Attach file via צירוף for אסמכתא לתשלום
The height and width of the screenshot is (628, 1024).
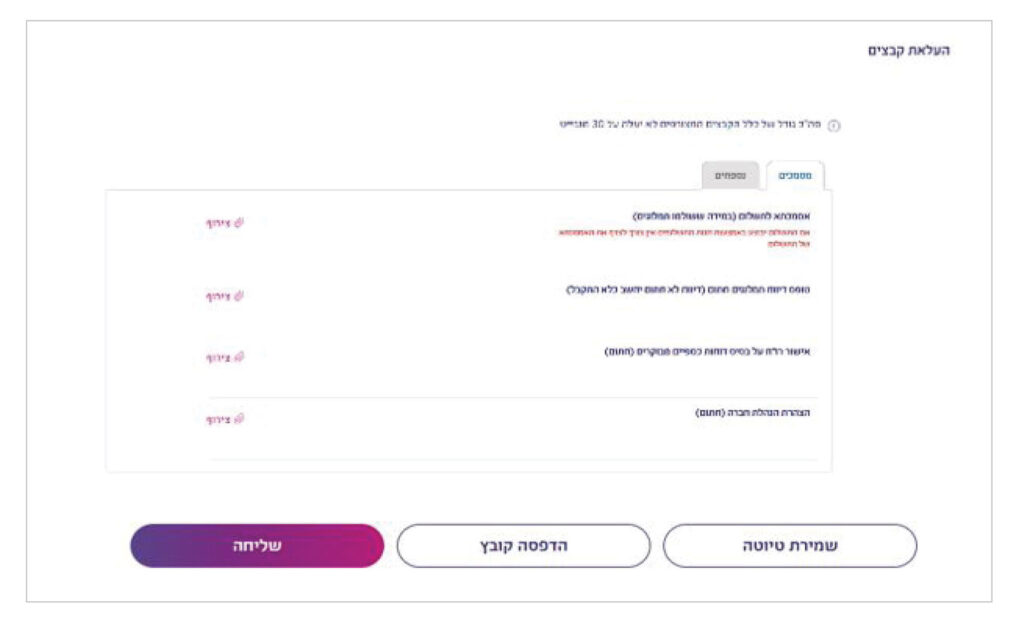[x=218, y=223]
